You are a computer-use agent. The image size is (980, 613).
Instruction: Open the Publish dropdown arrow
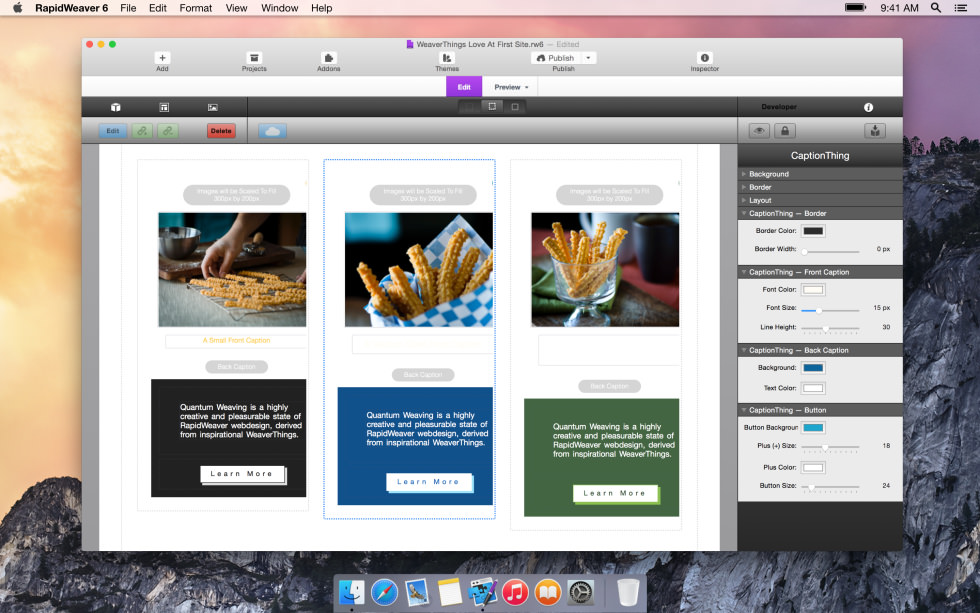click(589, 58)
